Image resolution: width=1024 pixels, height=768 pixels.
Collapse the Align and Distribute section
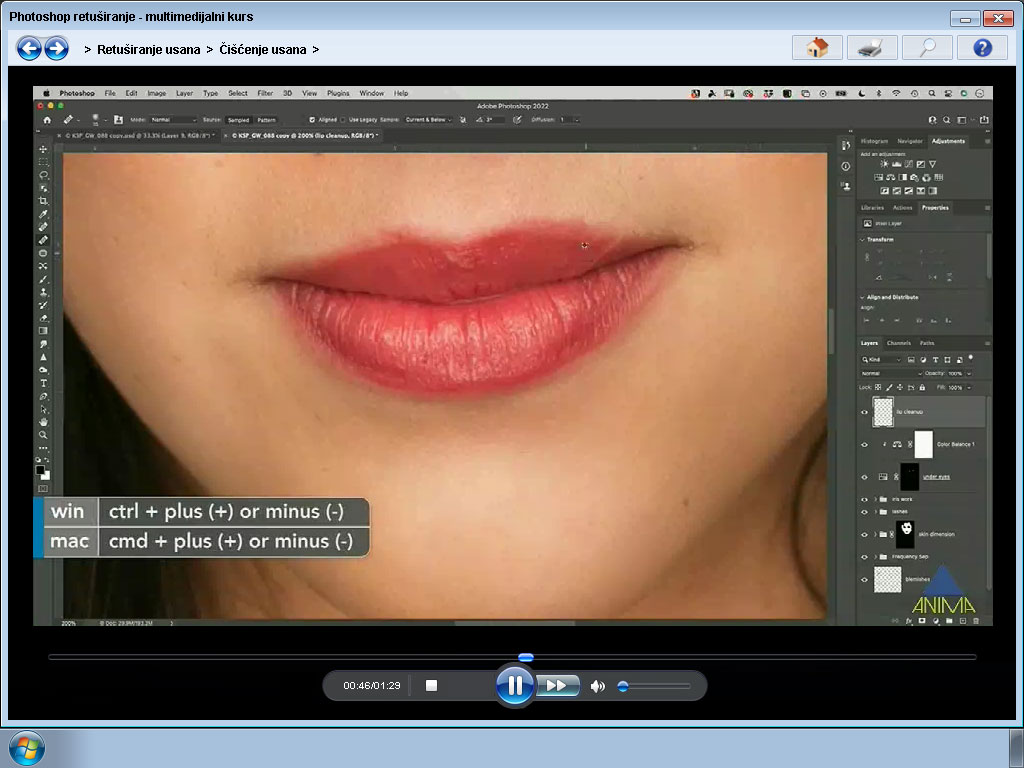click(862, 297)
